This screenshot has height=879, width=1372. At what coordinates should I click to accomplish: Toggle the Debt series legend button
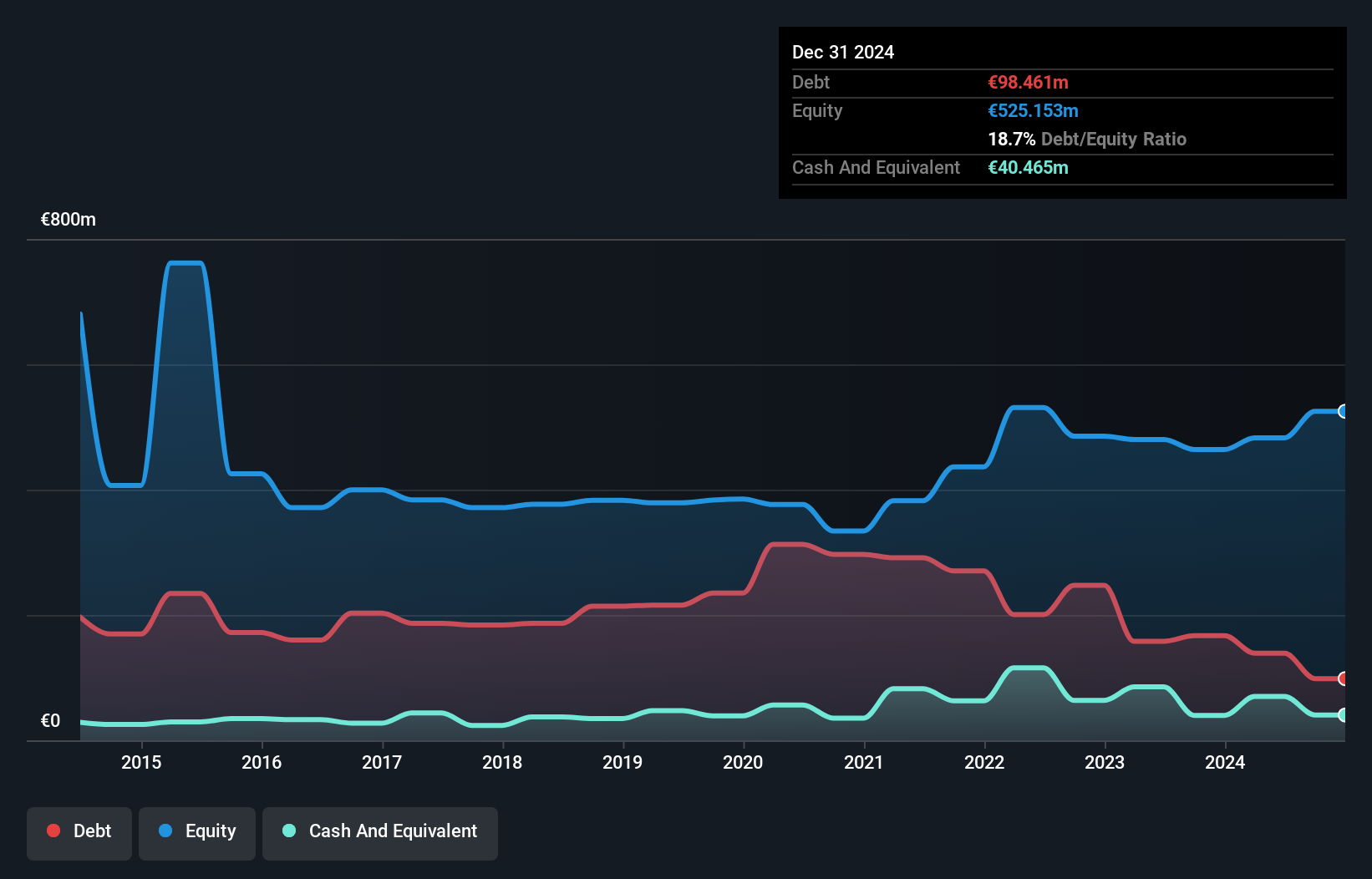coord(79,833)
